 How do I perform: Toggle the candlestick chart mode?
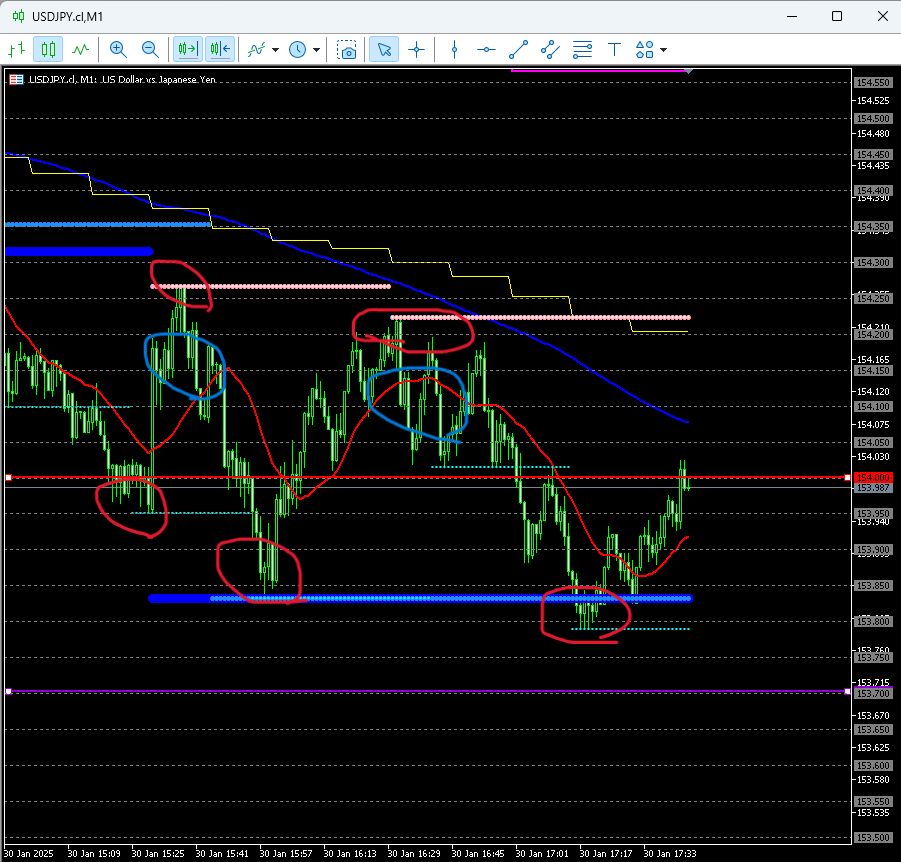[48, 49]
